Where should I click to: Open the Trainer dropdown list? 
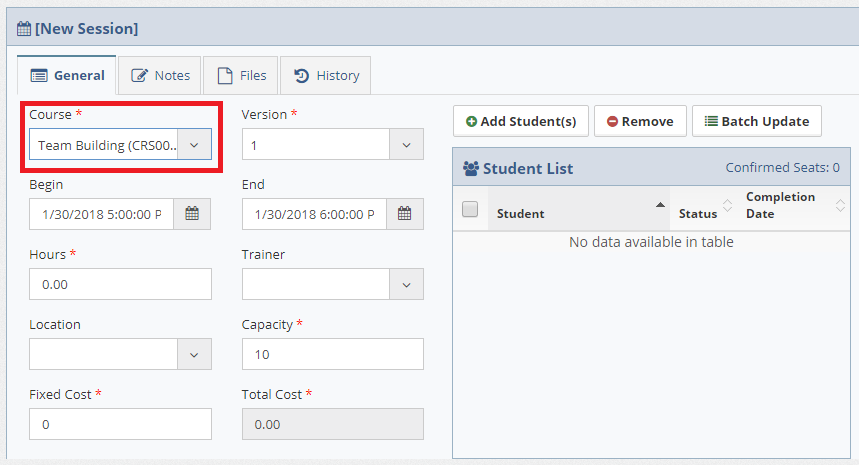tap(405, 285)
